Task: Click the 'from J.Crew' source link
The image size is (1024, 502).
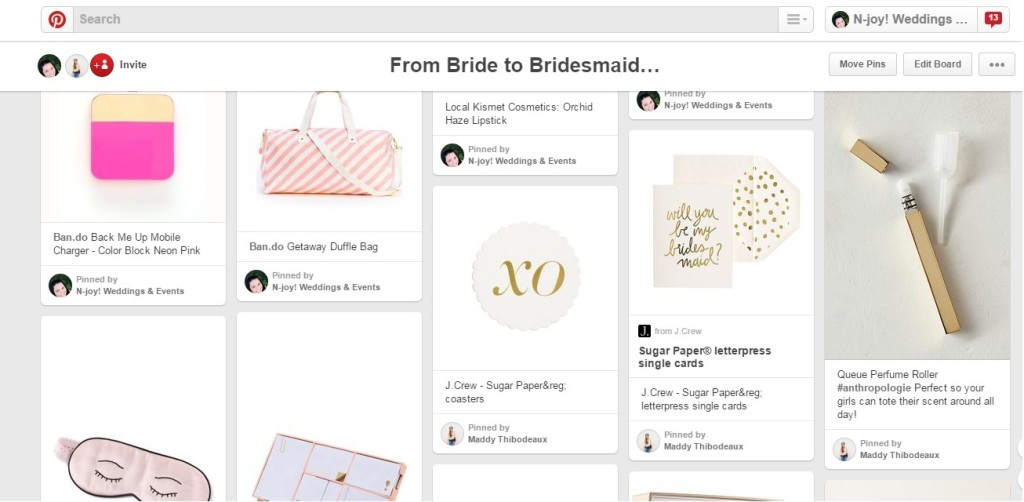Action: [678, 331]
